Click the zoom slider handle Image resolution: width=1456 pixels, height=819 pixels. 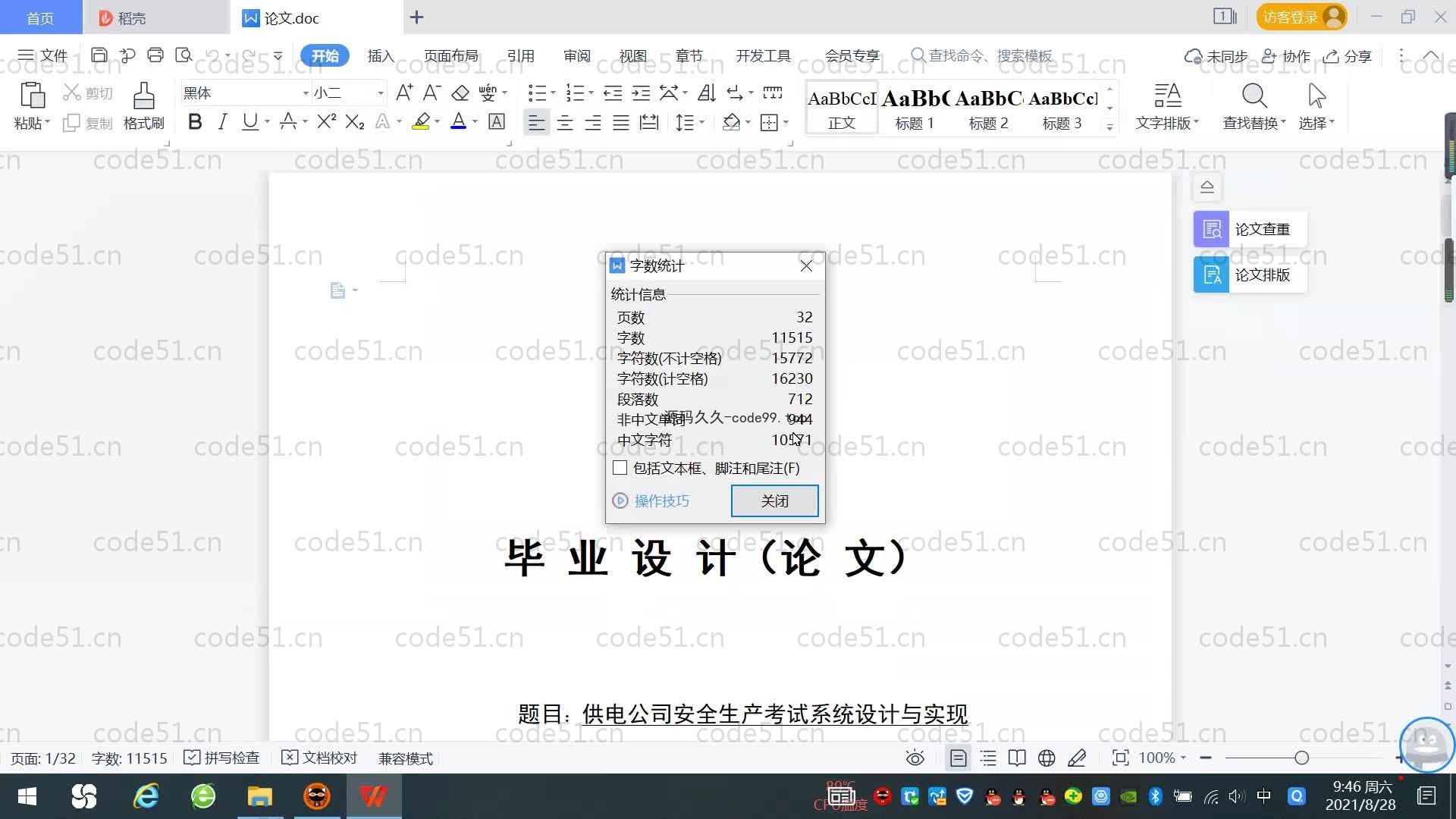pyautogui.click(x=1301, y=758)
